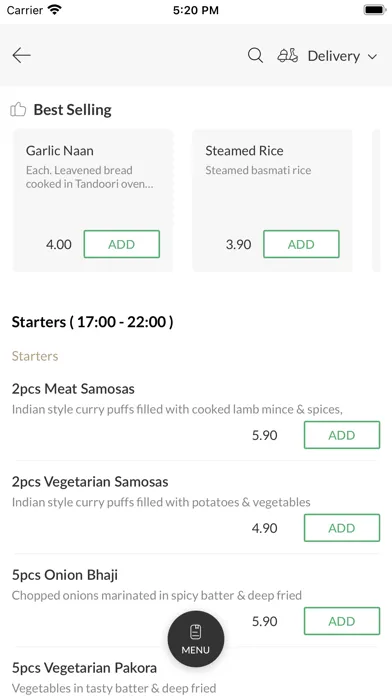Add Garlic Naan to order
392x696 pixels.
pos(122,244)
